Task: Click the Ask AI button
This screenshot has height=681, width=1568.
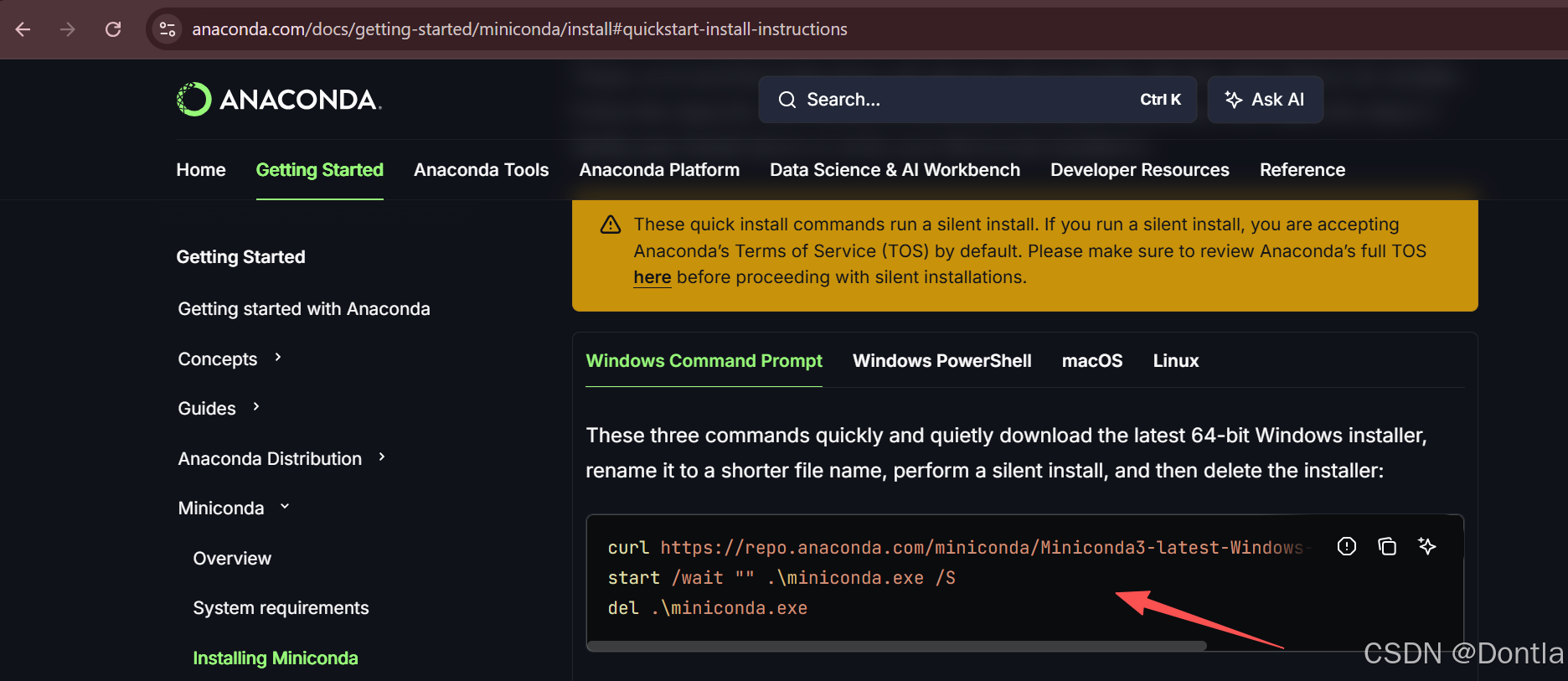Action: point(1266,100)
